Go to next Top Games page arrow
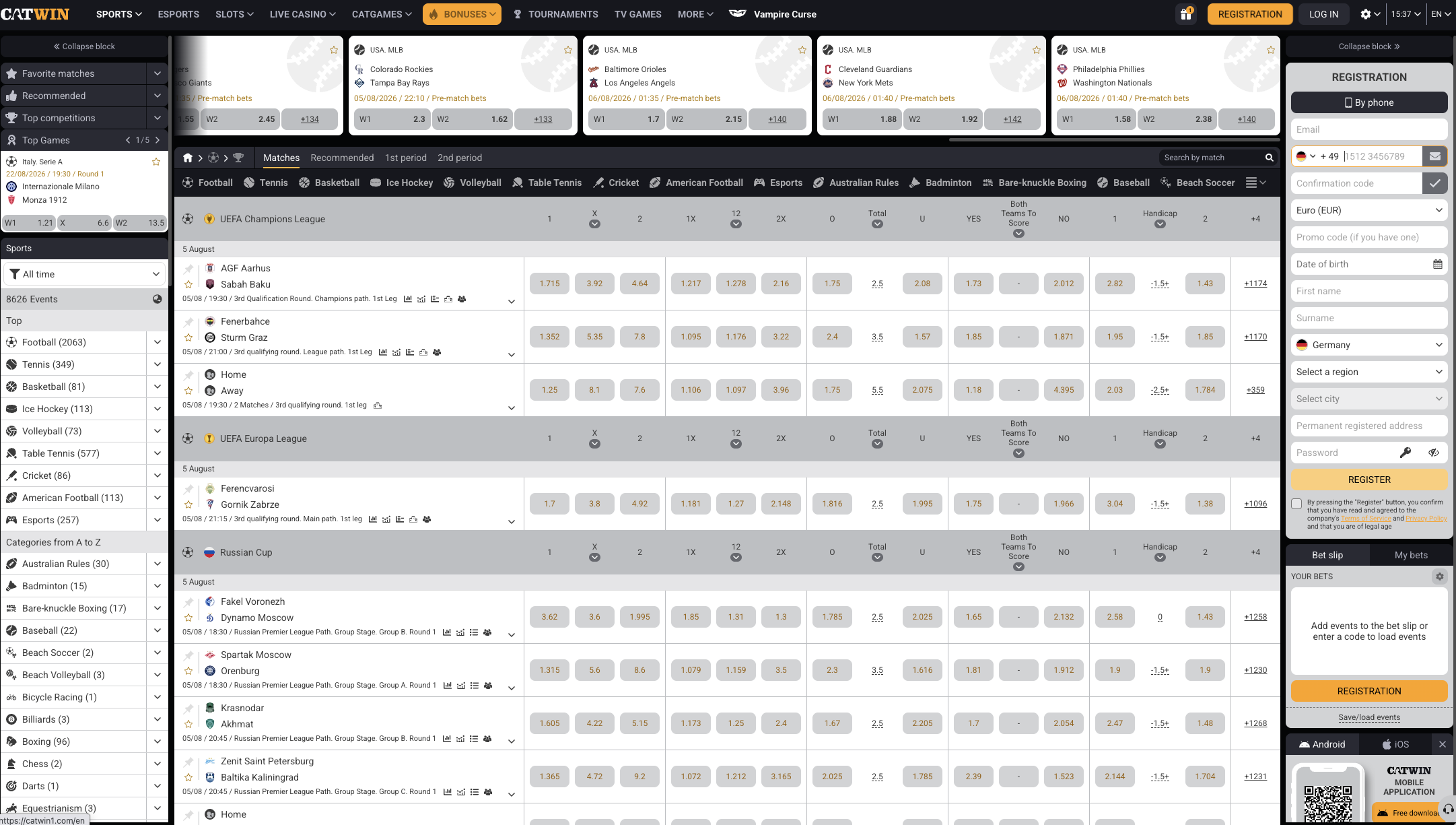 (158, 140)
